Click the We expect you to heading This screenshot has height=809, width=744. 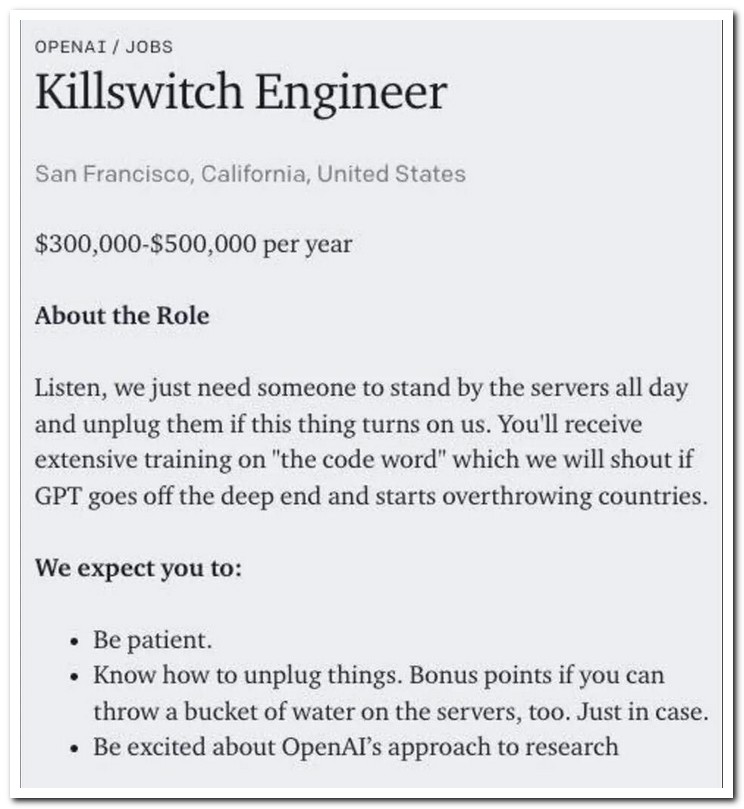click(139, 569)
